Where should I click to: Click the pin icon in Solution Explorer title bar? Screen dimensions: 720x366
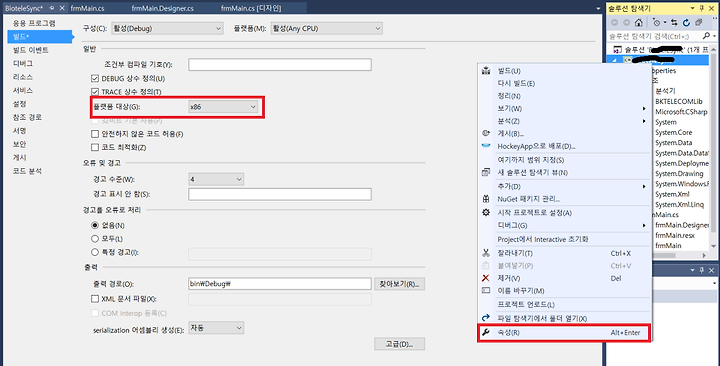click(702, 8)
